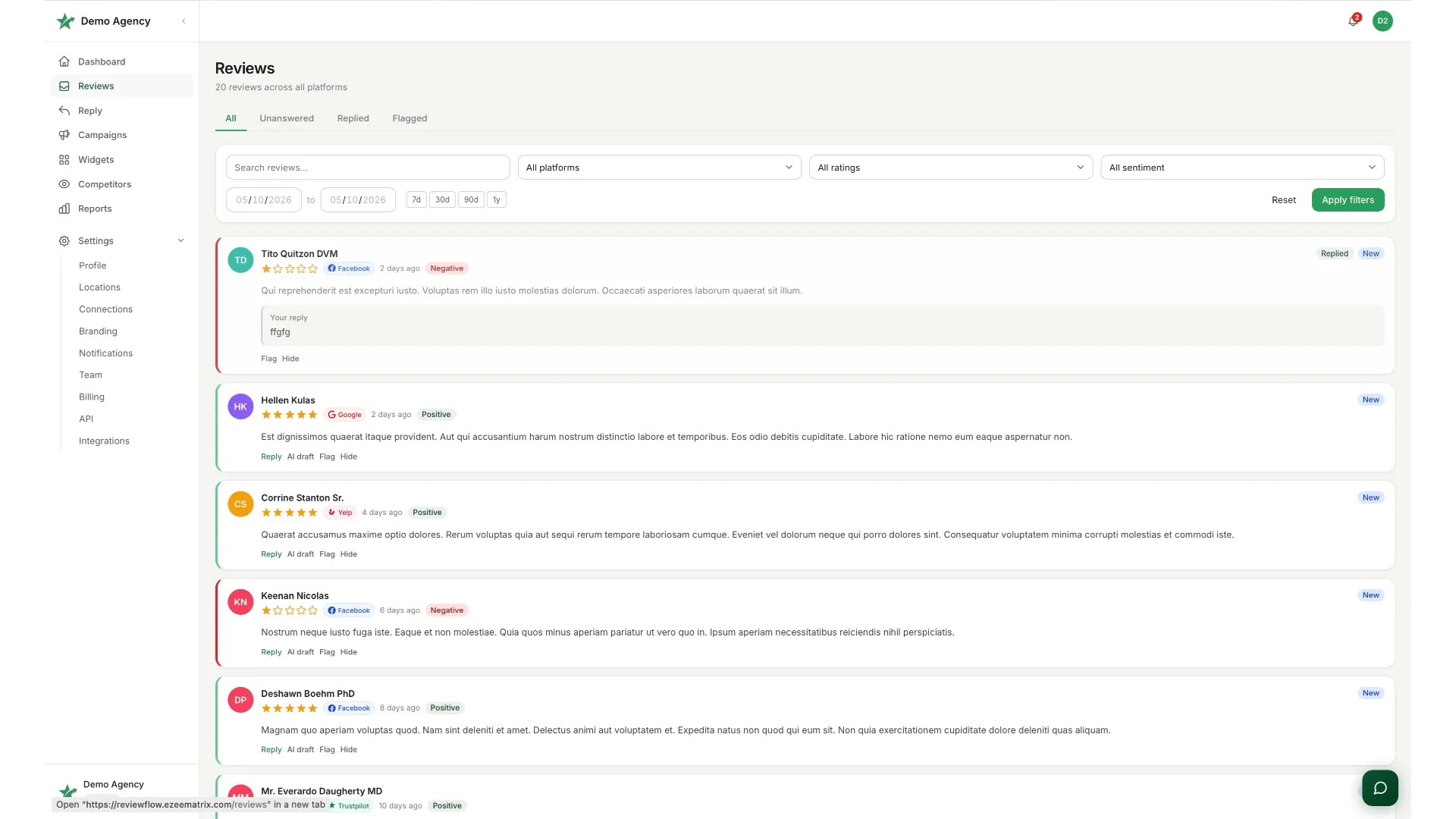Open the All platforms dropdown
The height and width of the screenshot is (819, 1456).
tap(659, 168)
